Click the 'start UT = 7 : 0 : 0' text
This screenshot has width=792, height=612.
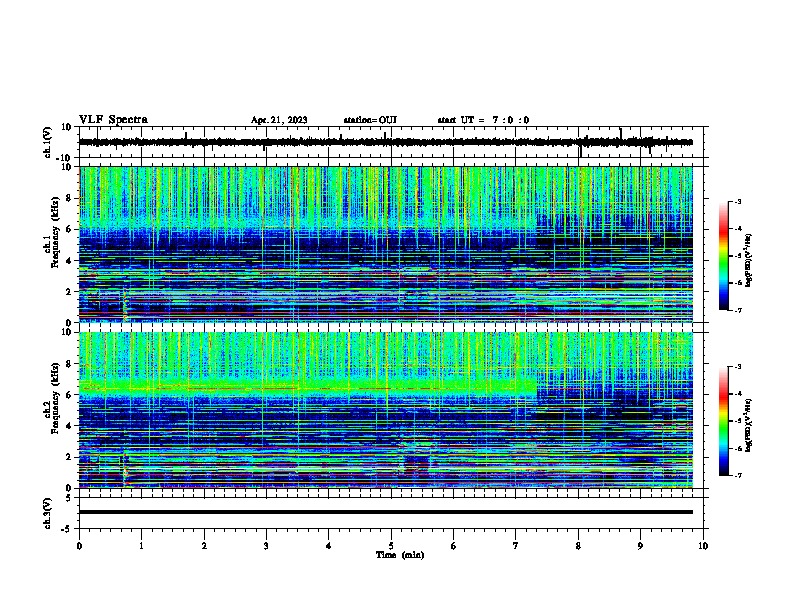483,120
